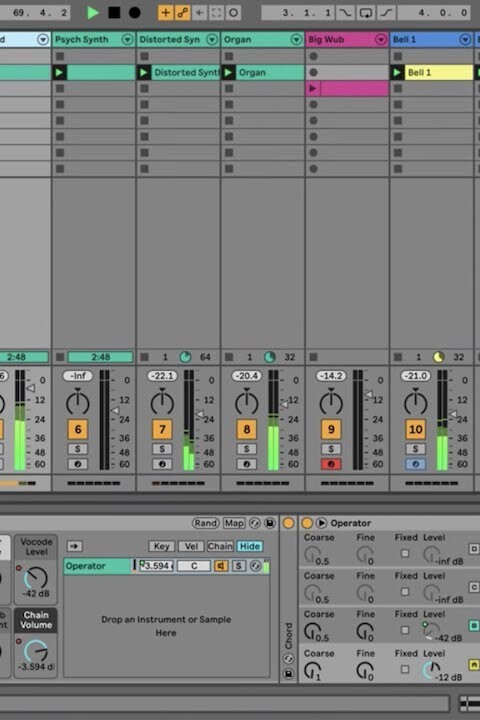Select the Operator chain
Image resolution: width=480 pixels, height=720 pixels.
(97, 566)
